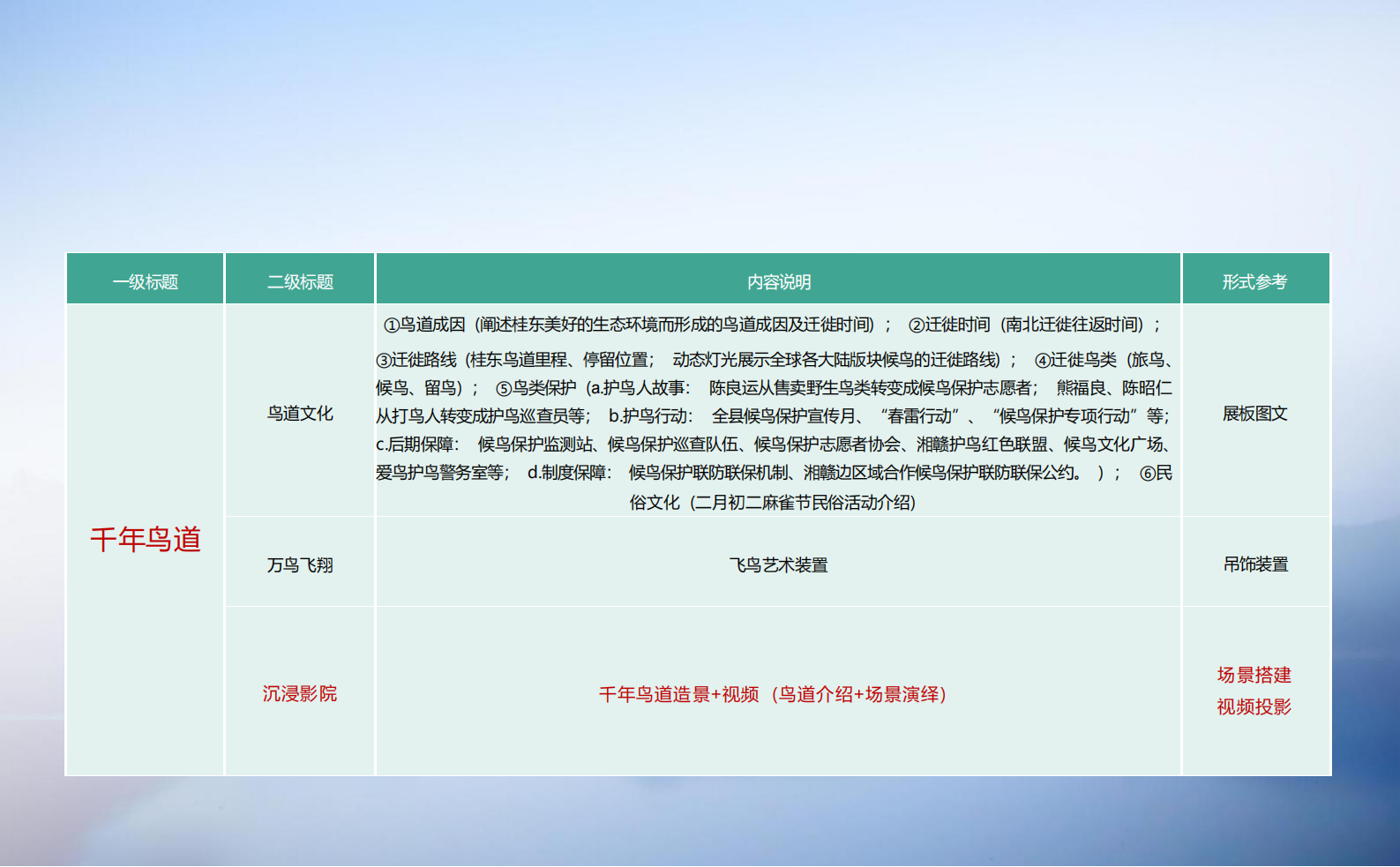Click the ①鸟道成因 text line
The width and height of the screenshot is (1400, 867).
773,325
